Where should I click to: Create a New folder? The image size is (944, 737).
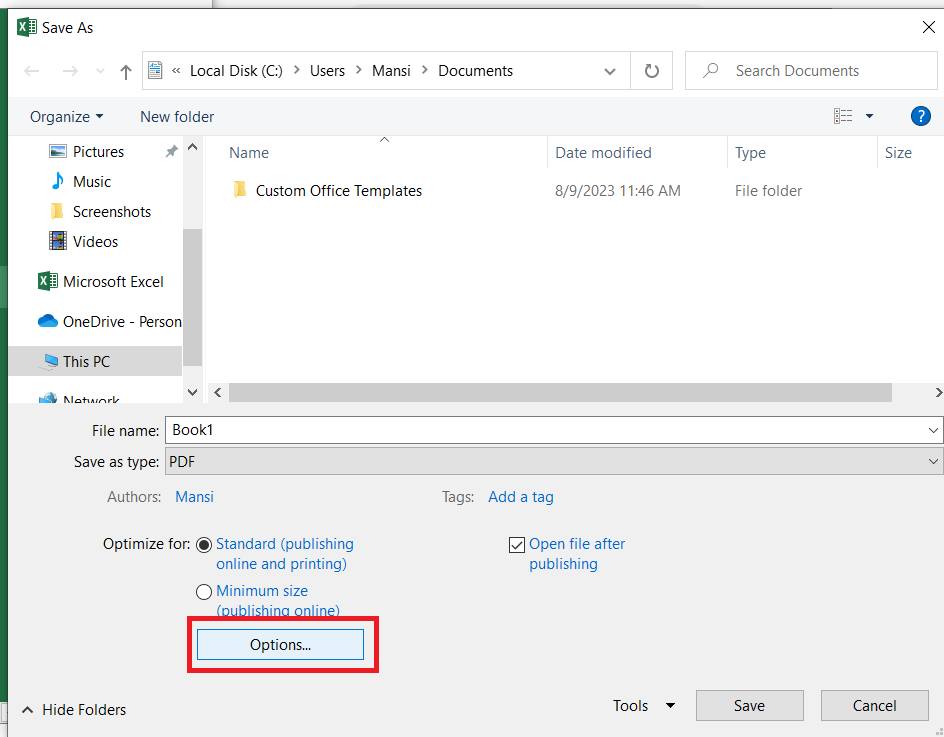tap(177, 117)
